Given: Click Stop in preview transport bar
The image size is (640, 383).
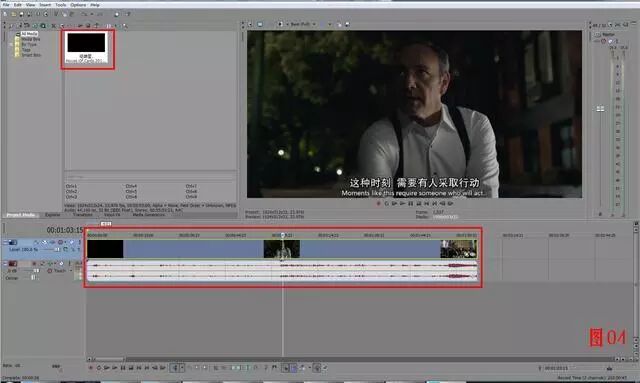Looking at the screenshot, I should [418, 203].
